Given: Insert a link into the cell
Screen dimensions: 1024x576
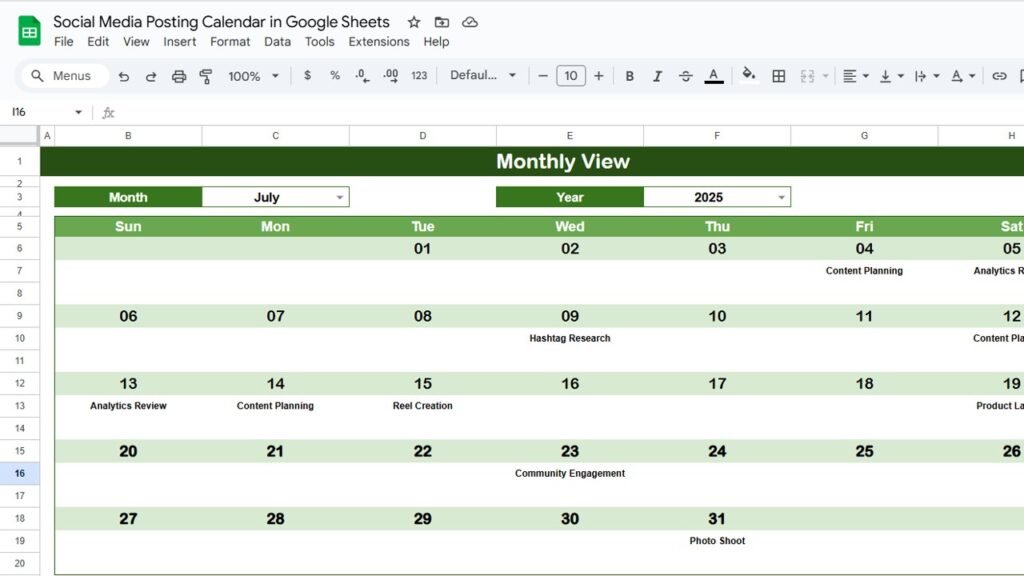Looking at the screenshot, I should coord(997,75).
